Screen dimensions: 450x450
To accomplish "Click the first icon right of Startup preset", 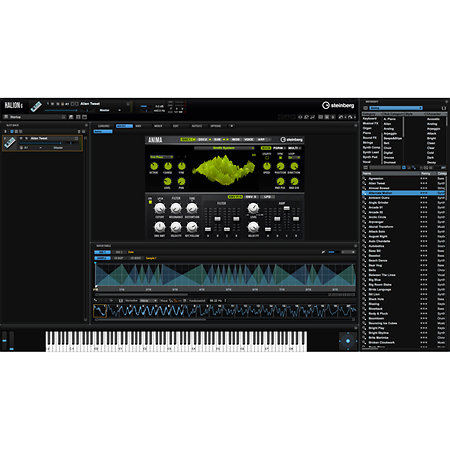I will tap(71, 117).
